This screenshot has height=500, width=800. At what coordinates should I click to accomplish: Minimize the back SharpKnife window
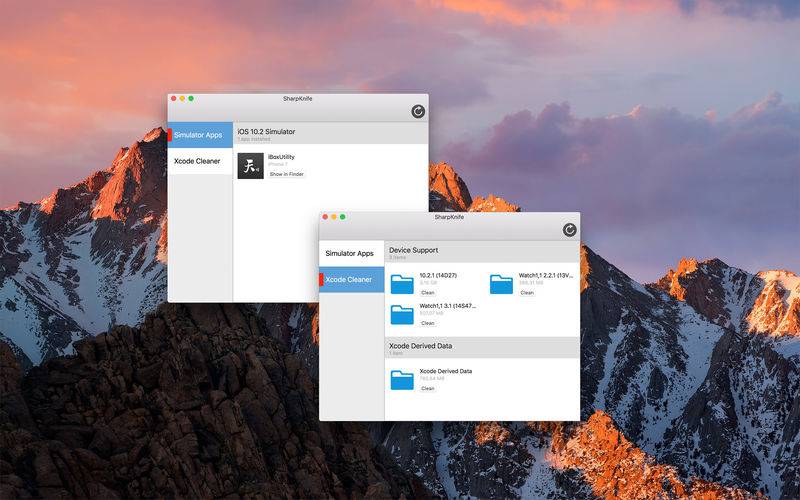point(183,98)
